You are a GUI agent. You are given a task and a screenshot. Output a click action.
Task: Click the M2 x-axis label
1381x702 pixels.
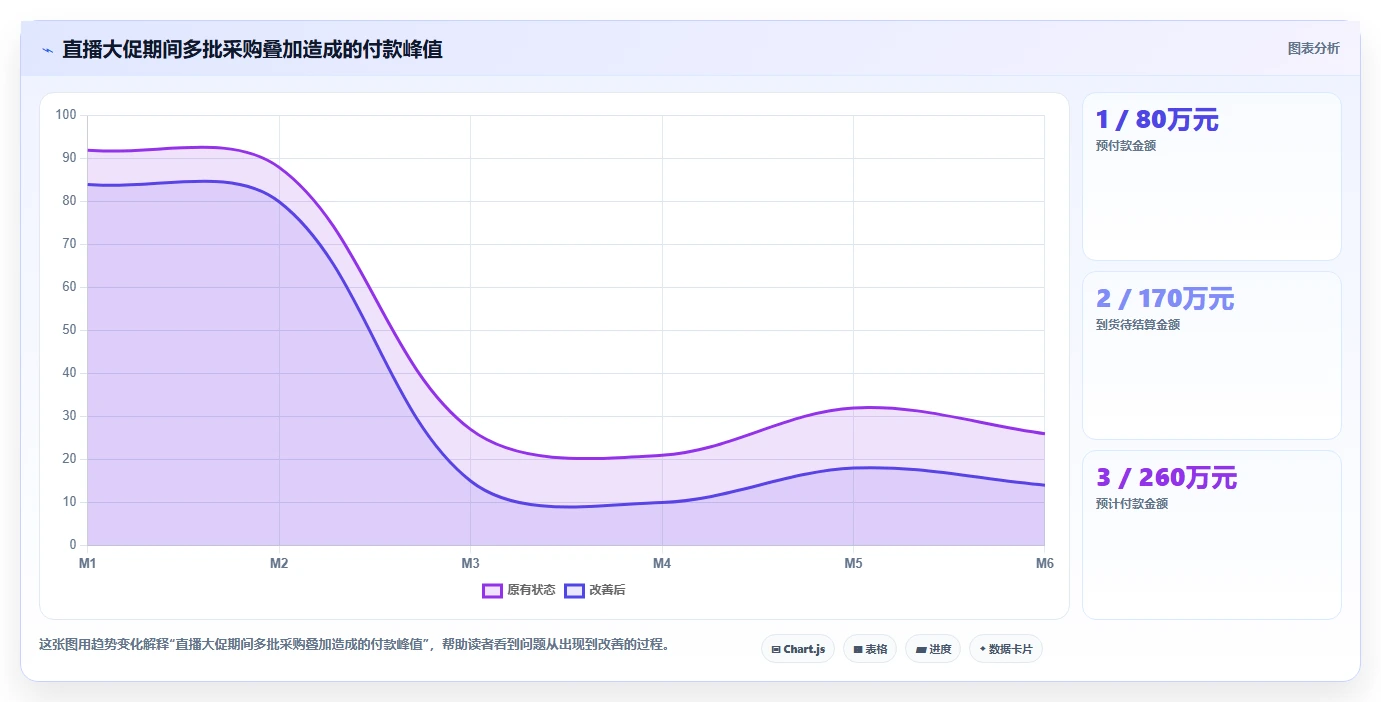(x=279, y=564)
